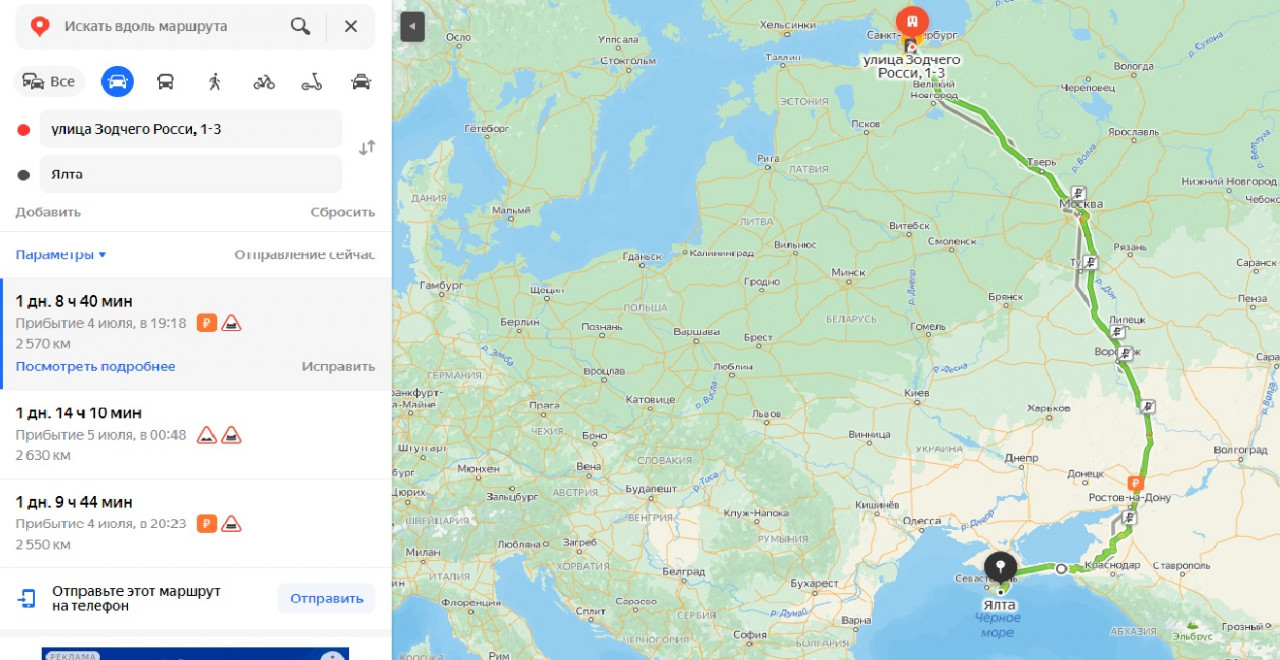The image size is (1280, 660).
Task: Open Посмотреть подробнее link
Action: (x=95, y=367)
